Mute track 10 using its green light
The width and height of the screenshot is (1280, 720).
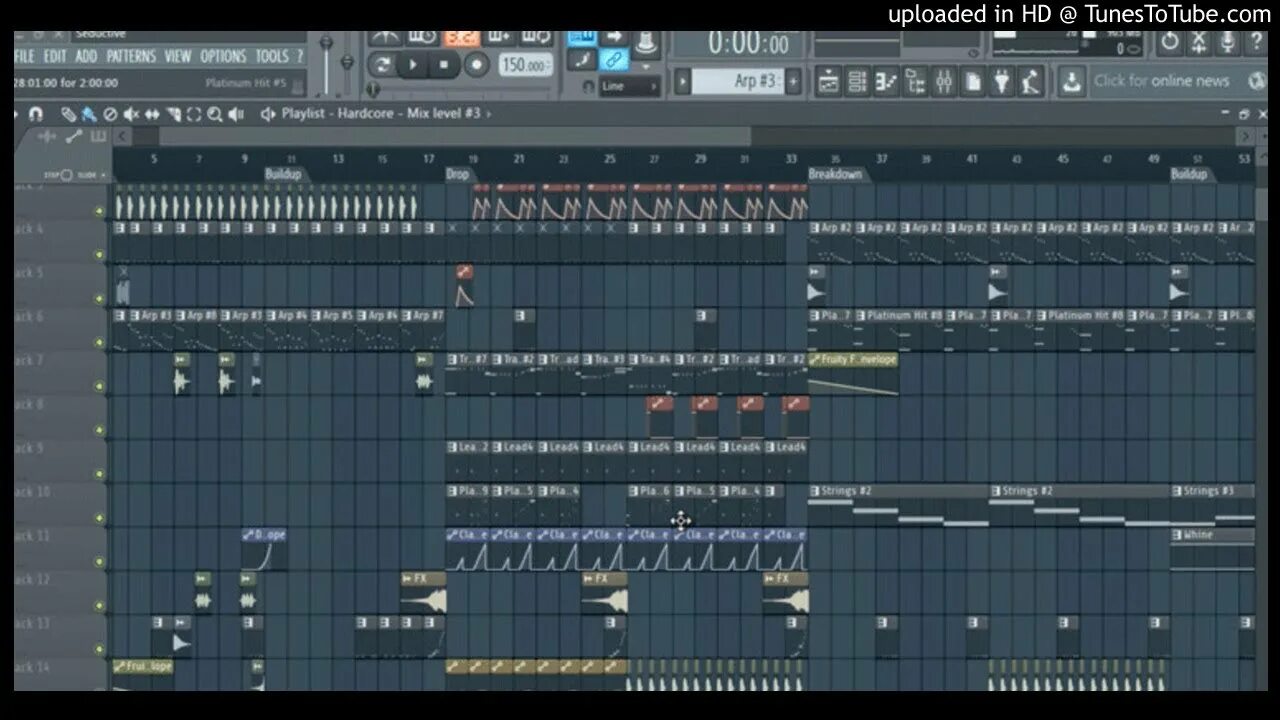pos(99,518)
